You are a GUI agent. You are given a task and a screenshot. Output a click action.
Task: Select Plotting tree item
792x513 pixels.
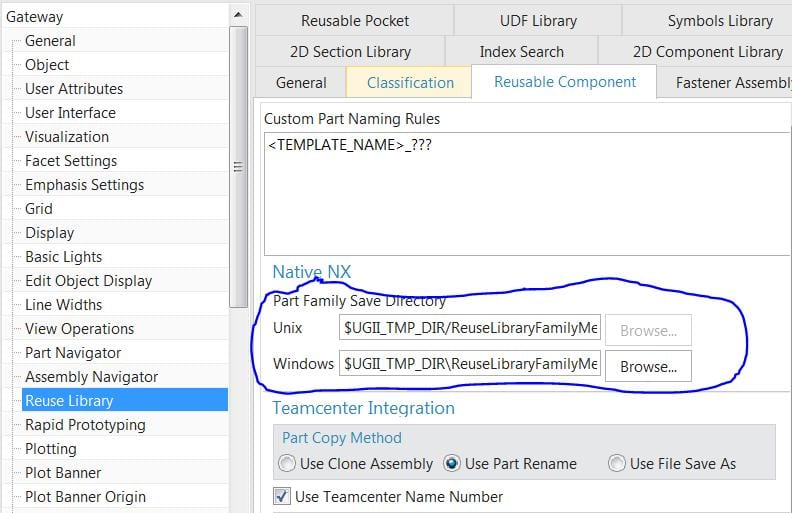[51, 448]
